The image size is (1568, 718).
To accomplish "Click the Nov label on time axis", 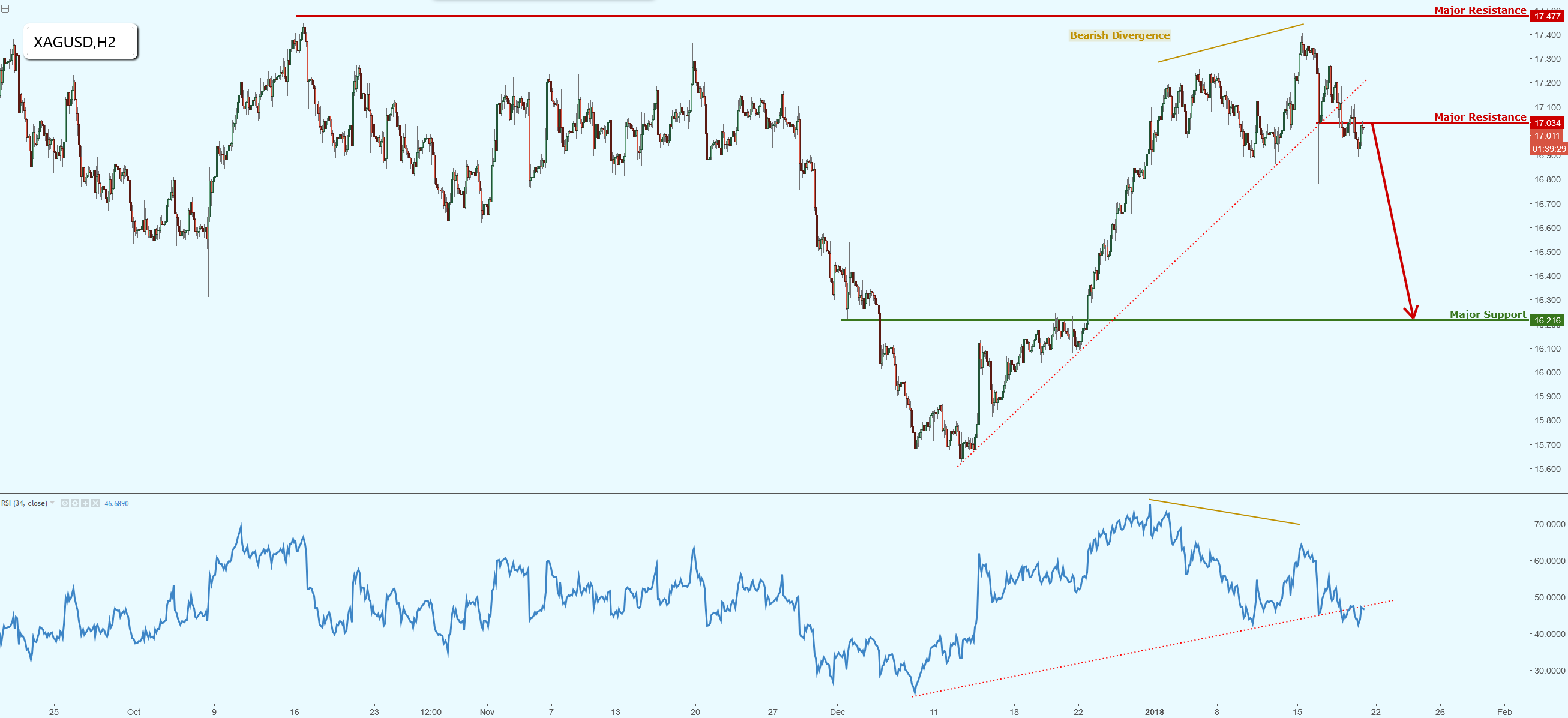I will tap(487, 711).
